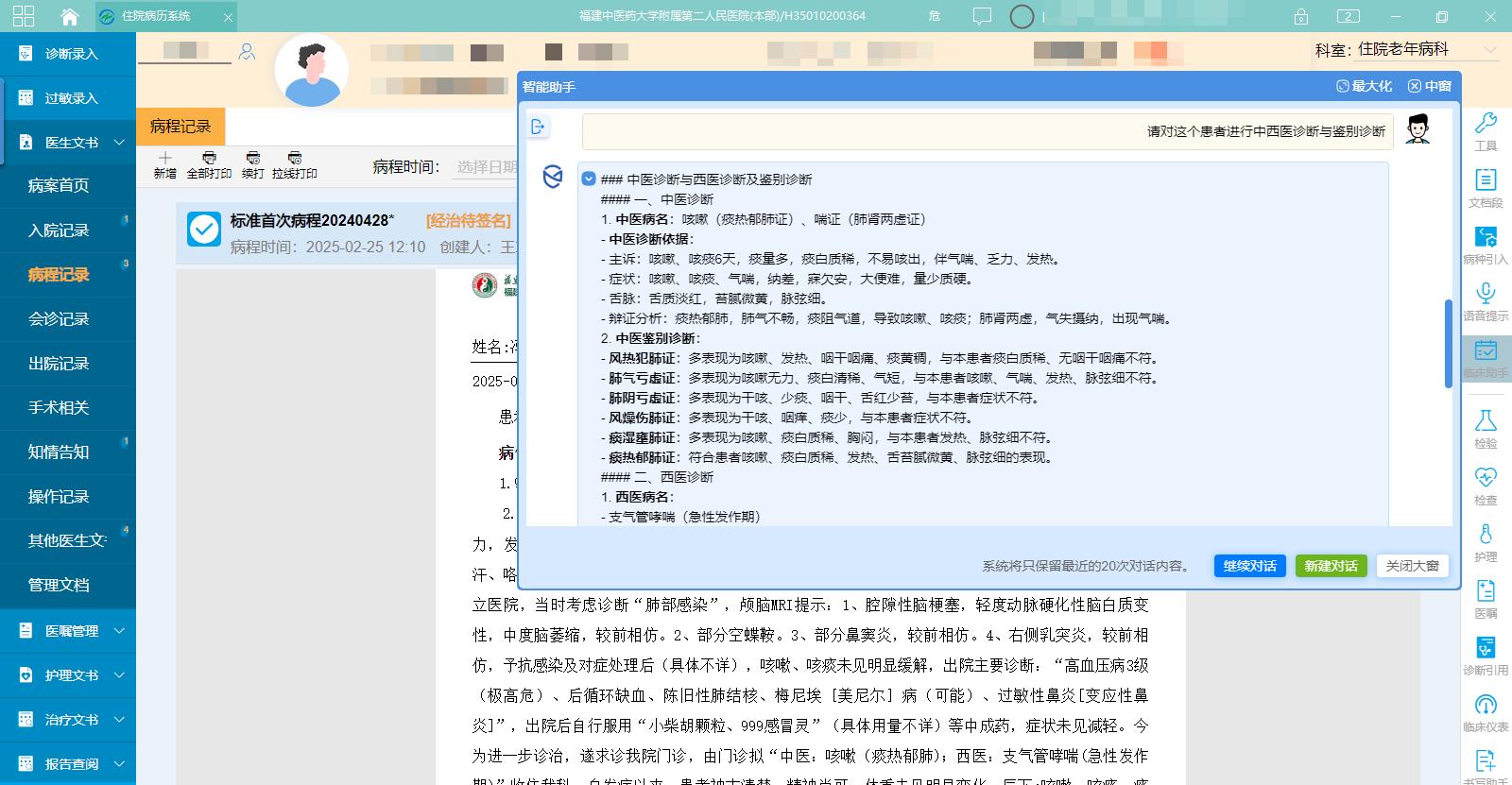Open the 检验 flask icon

[1486, 421]
